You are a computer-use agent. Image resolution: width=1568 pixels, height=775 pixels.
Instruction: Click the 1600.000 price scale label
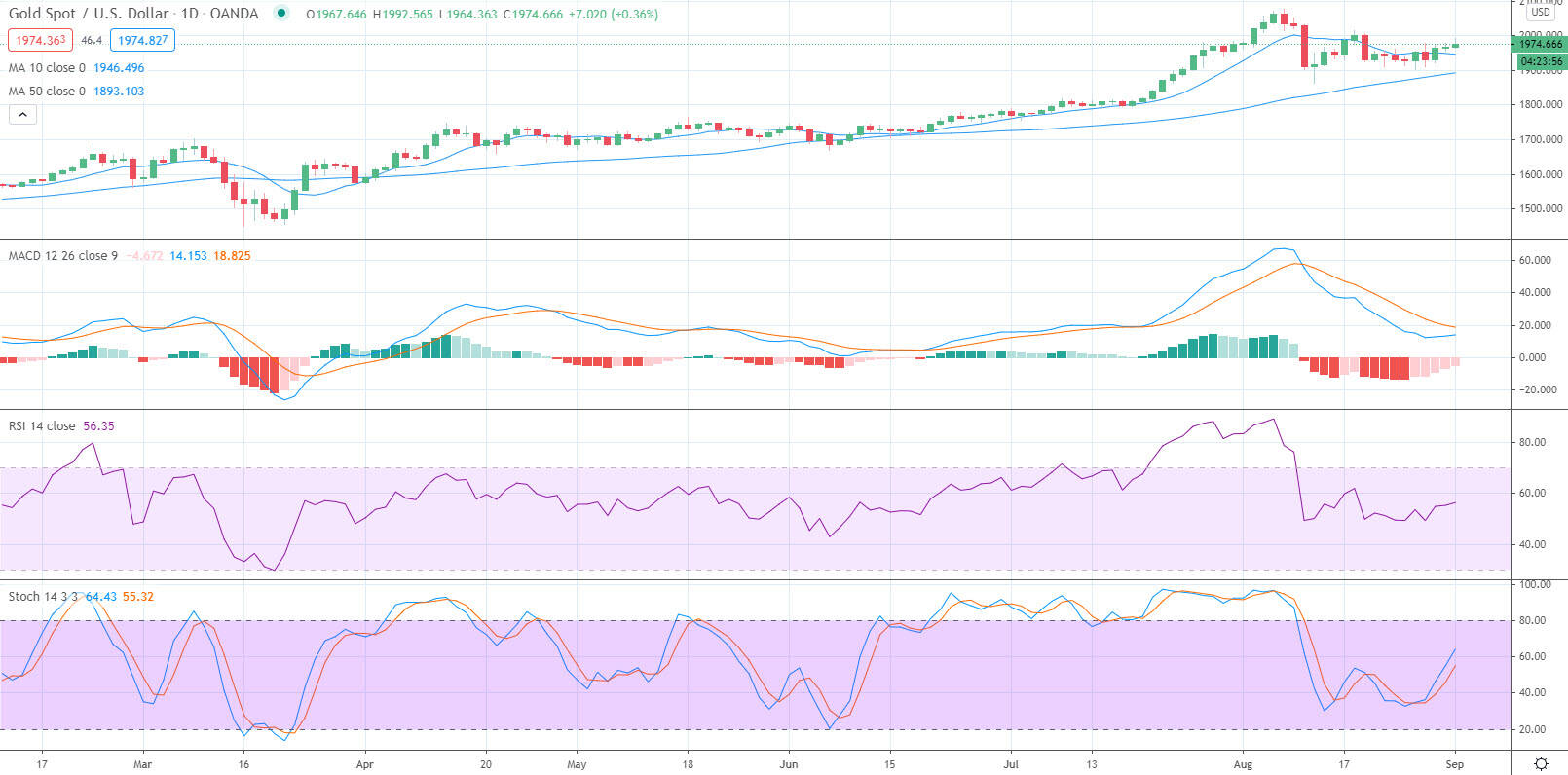point(1541,175)
